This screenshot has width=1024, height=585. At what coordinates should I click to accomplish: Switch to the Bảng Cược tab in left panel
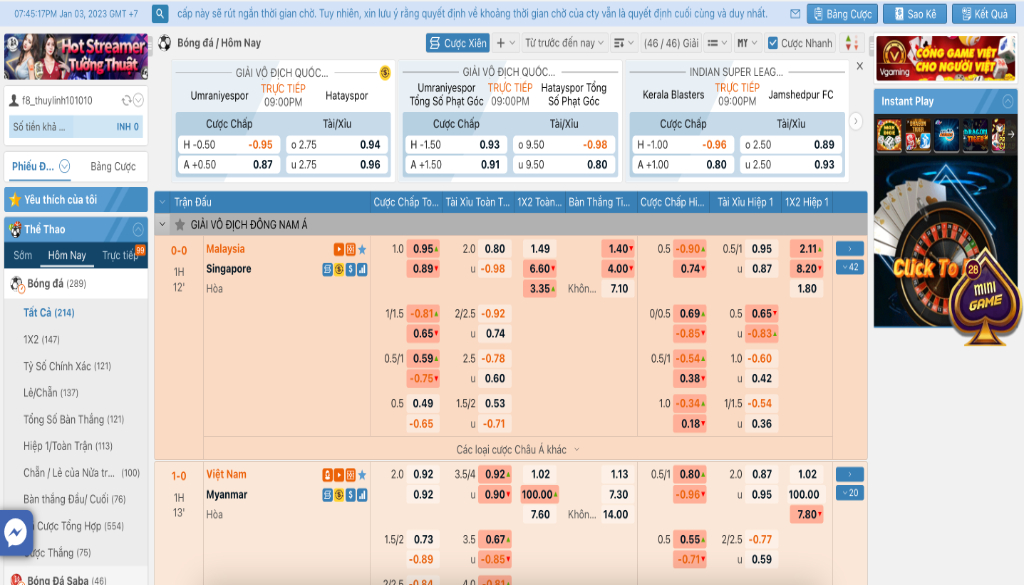point(113,167)
